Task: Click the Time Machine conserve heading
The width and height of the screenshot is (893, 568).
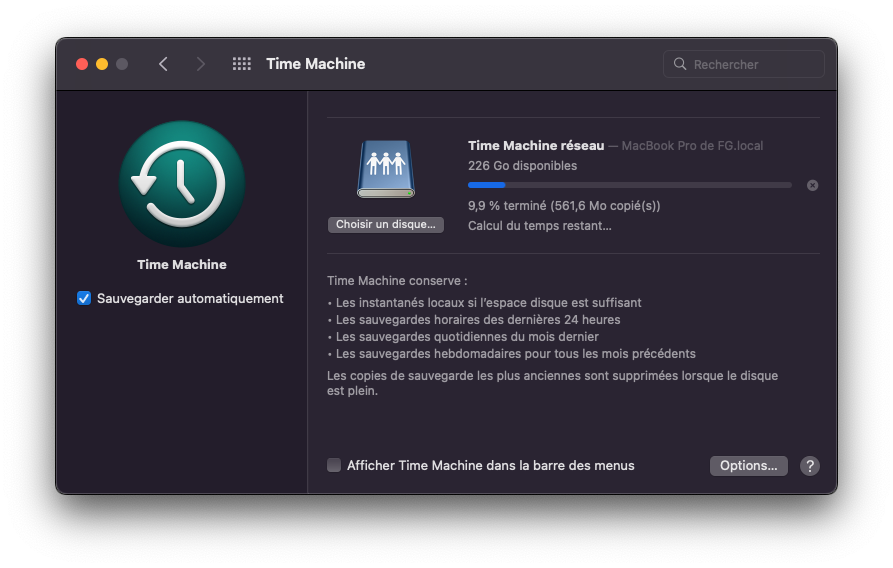Action: point(397,281)
